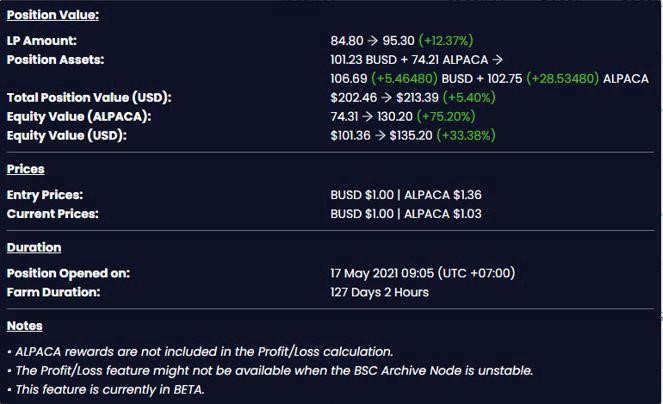Click the Position Value section heading

point(52,15)
